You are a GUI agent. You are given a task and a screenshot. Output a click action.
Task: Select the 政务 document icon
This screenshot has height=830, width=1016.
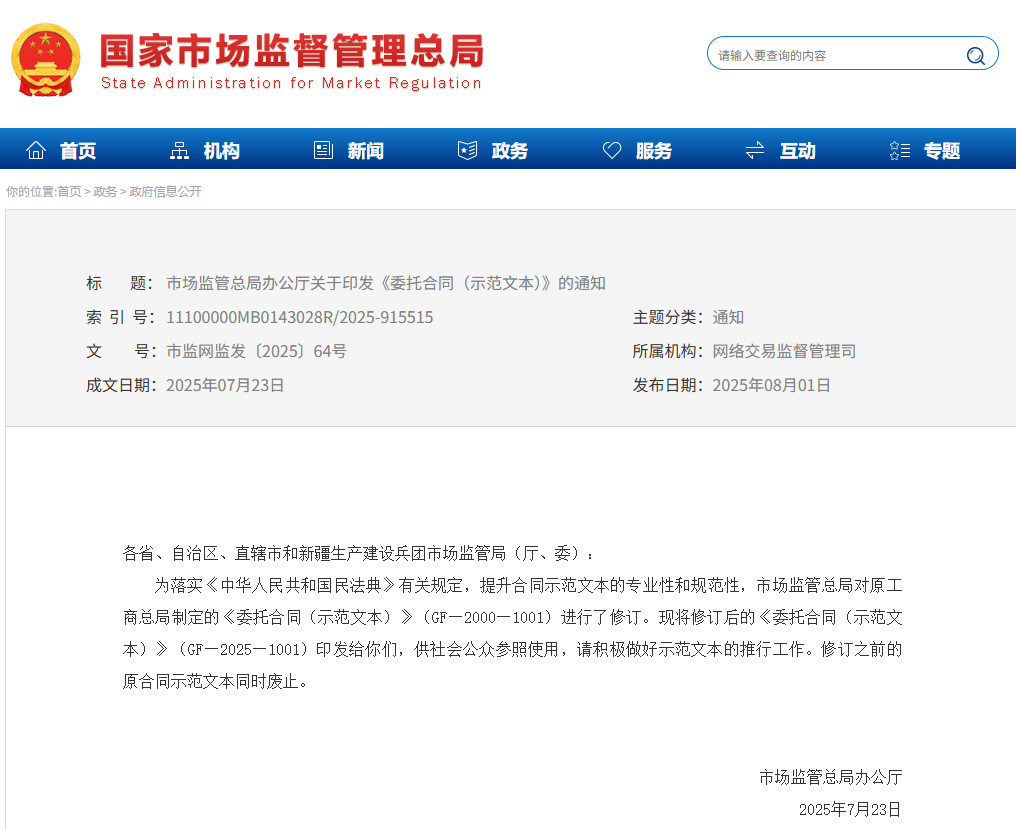pyautogui.click(x=467, y=149)
